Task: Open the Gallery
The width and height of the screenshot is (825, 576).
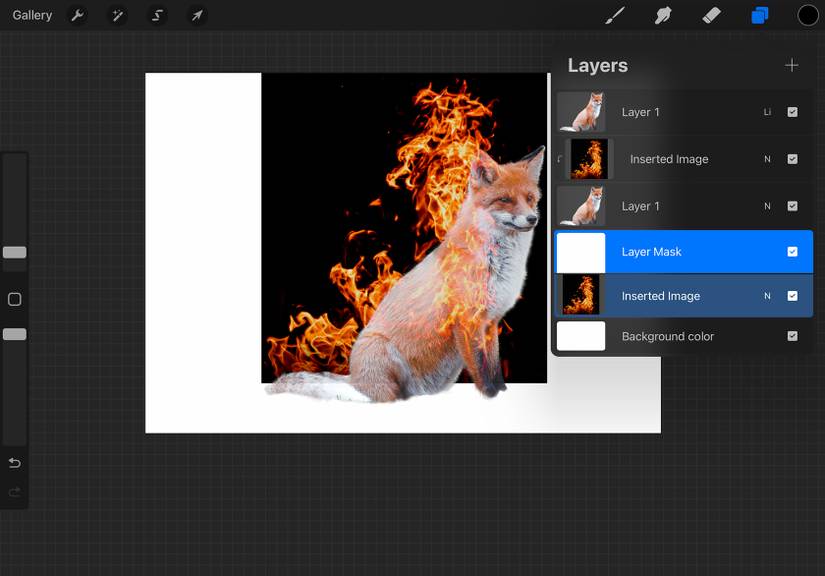Action: click(x=32, y=15)
